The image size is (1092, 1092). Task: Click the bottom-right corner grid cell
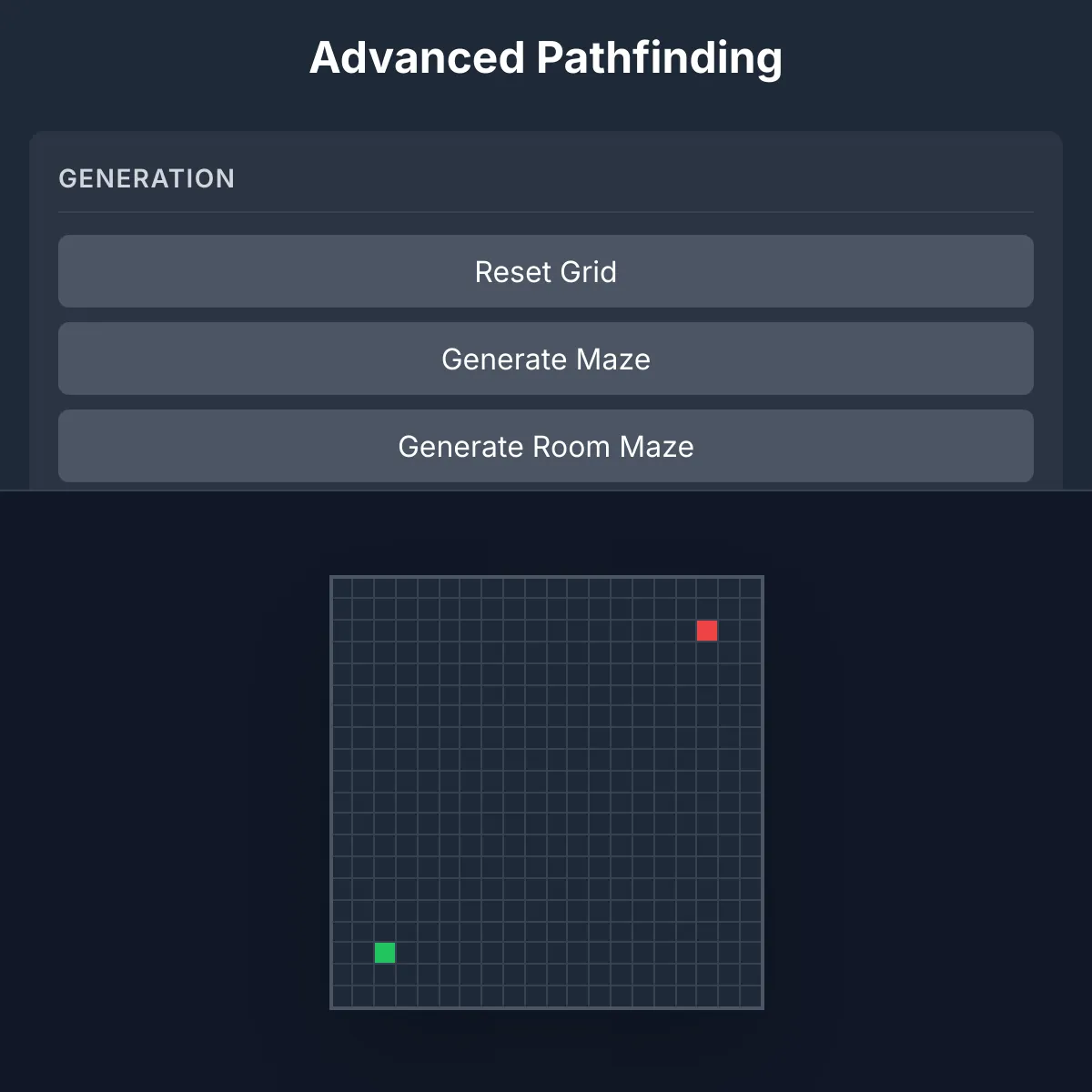coord(751,996)
